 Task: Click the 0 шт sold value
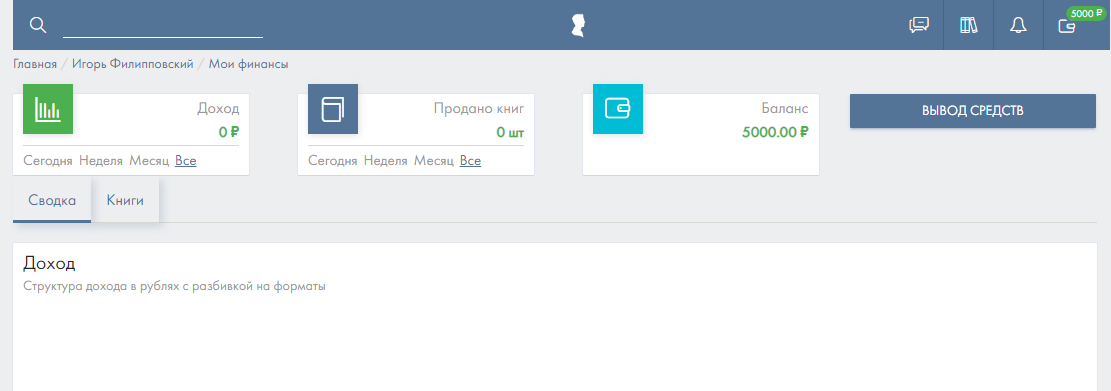coord(510,132)
